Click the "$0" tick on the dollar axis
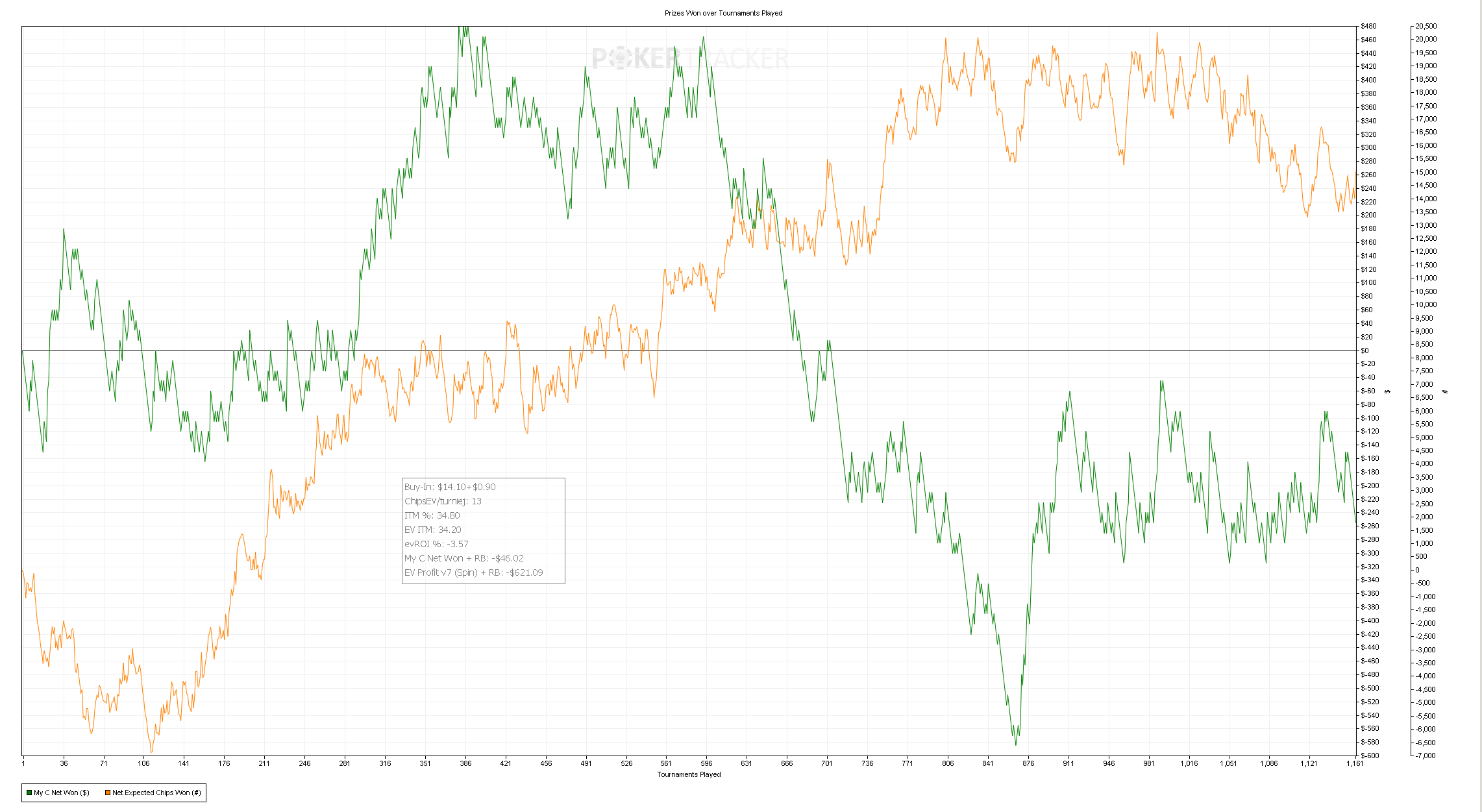1482x812 pixels. pyautogui.click(x=1365, y=351)
